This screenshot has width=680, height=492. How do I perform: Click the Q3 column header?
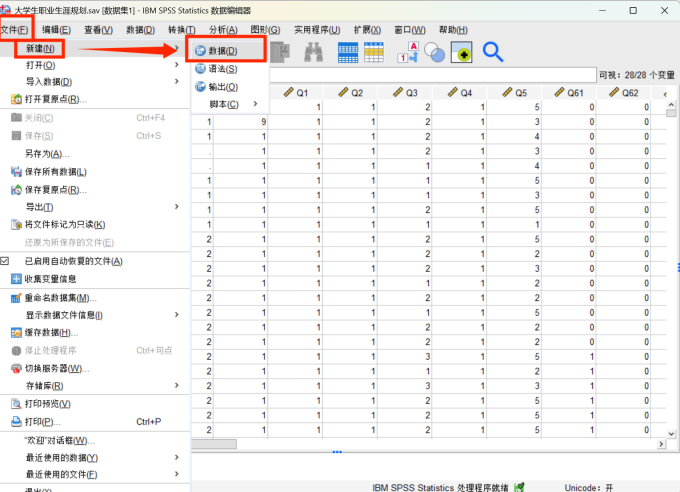(405, 93)
